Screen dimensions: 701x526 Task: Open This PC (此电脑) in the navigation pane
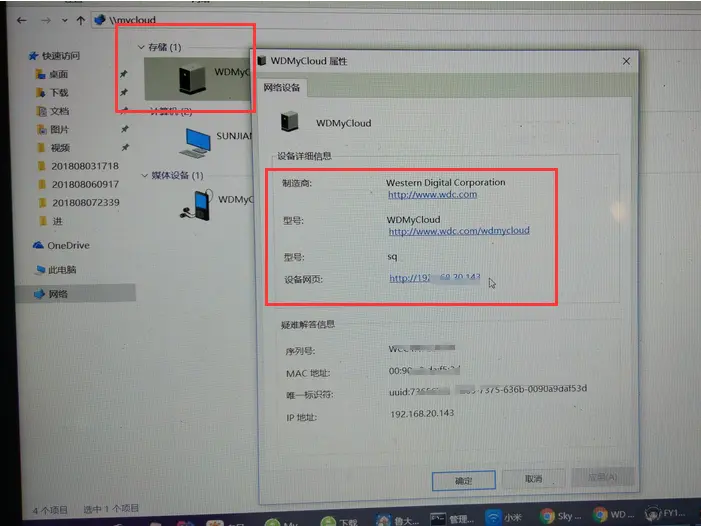click(56, 270)
